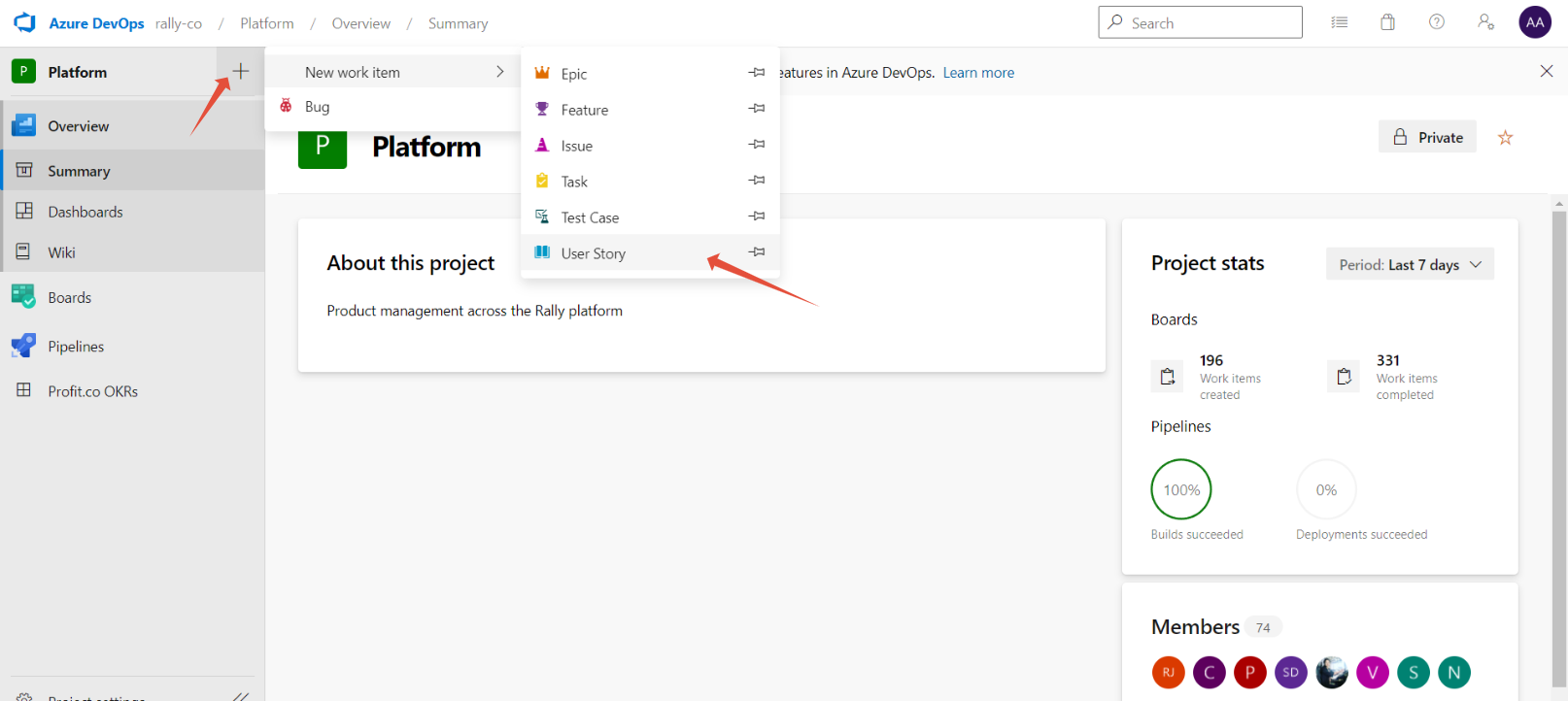Open Wiki in sidebar
The width and height of the screenshot is (1568, 701).
point(132,251)
